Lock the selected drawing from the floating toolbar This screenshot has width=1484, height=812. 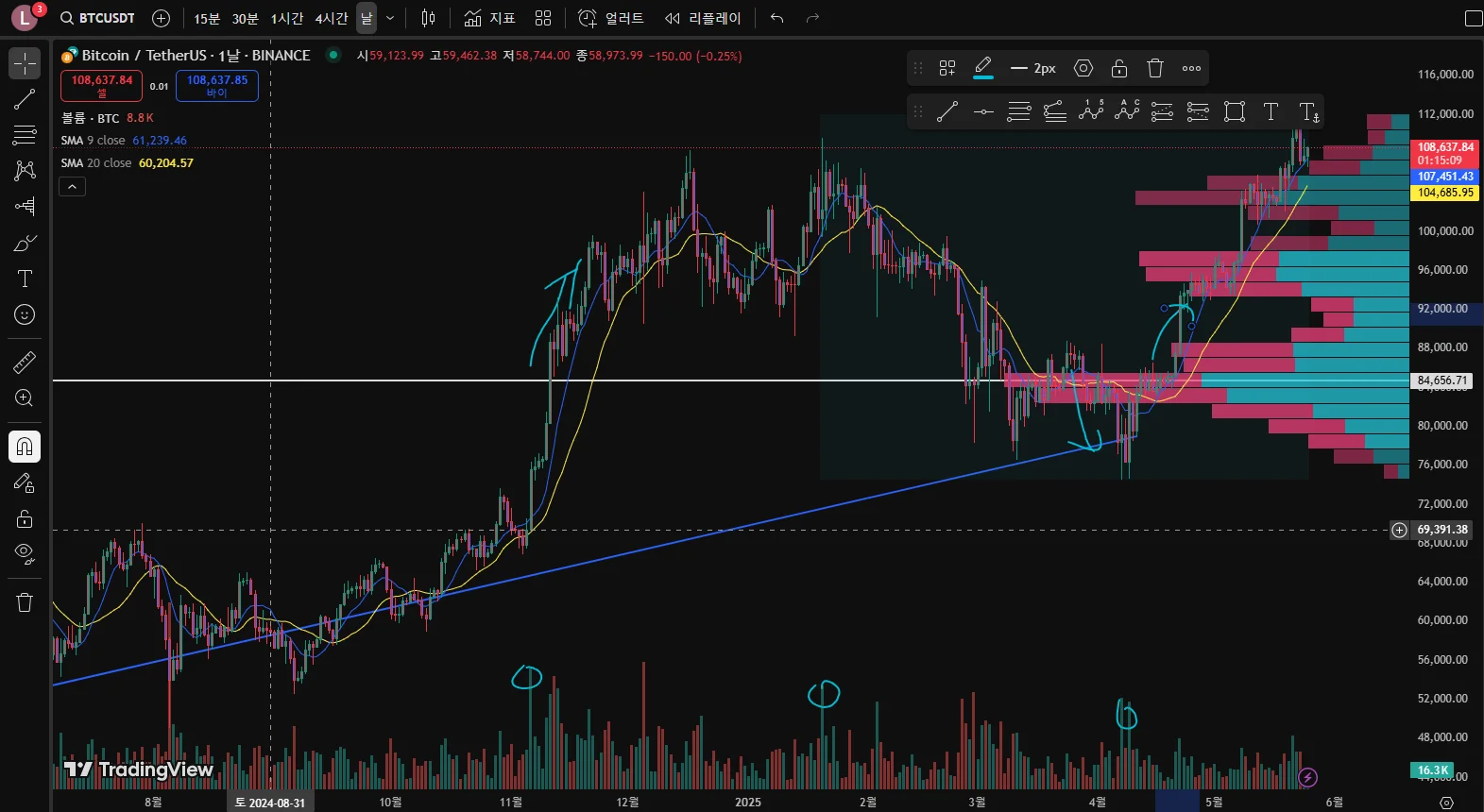coord(1119,68)
